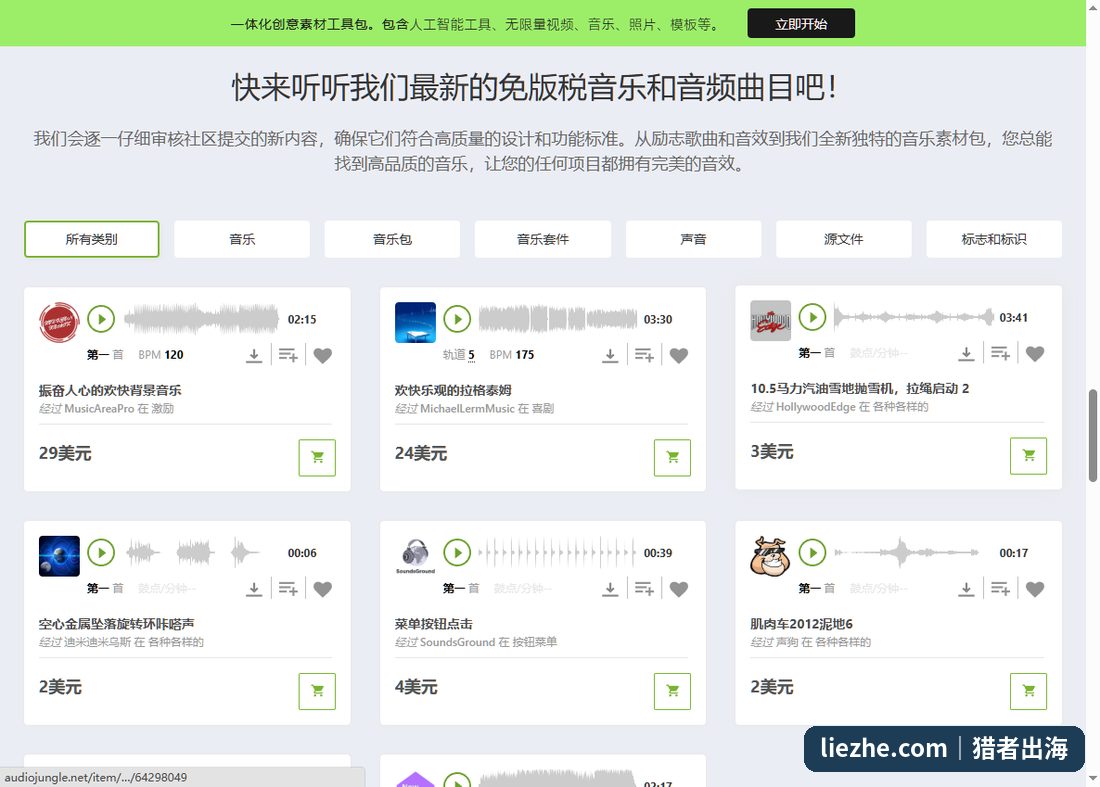Play the 肌肉车2012泥地6 sound
The image size is (1100, 787).
click(x=813, y=553)
